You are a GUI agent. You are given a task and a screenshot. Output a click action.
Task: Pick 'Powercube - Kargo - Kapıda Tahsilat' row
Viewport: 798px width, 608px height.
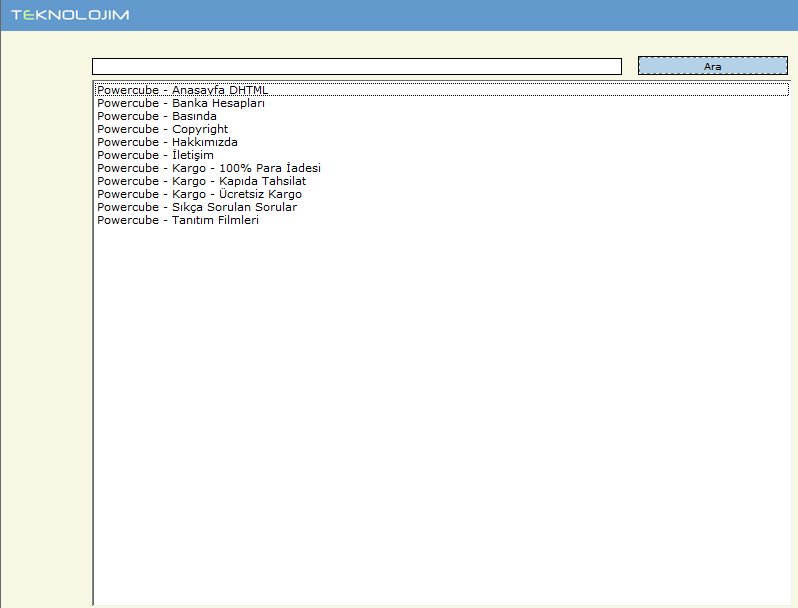(442, 181)
